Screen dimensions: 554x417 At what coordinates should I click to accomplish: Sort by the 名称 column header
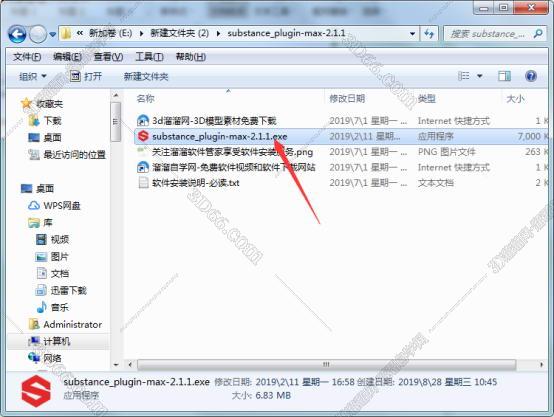[146, 99]
